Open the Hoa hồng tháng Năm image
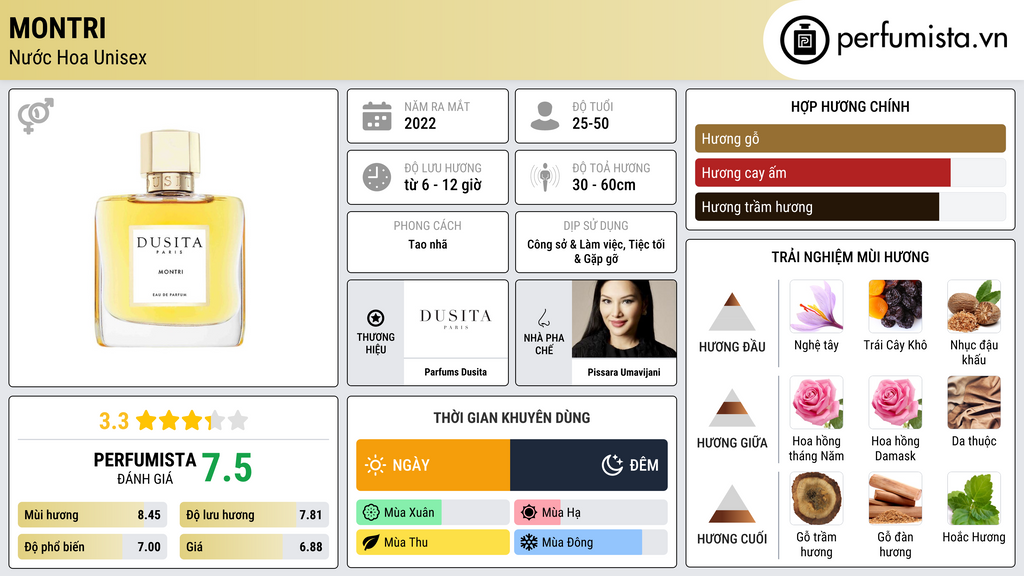 [816, 403]
